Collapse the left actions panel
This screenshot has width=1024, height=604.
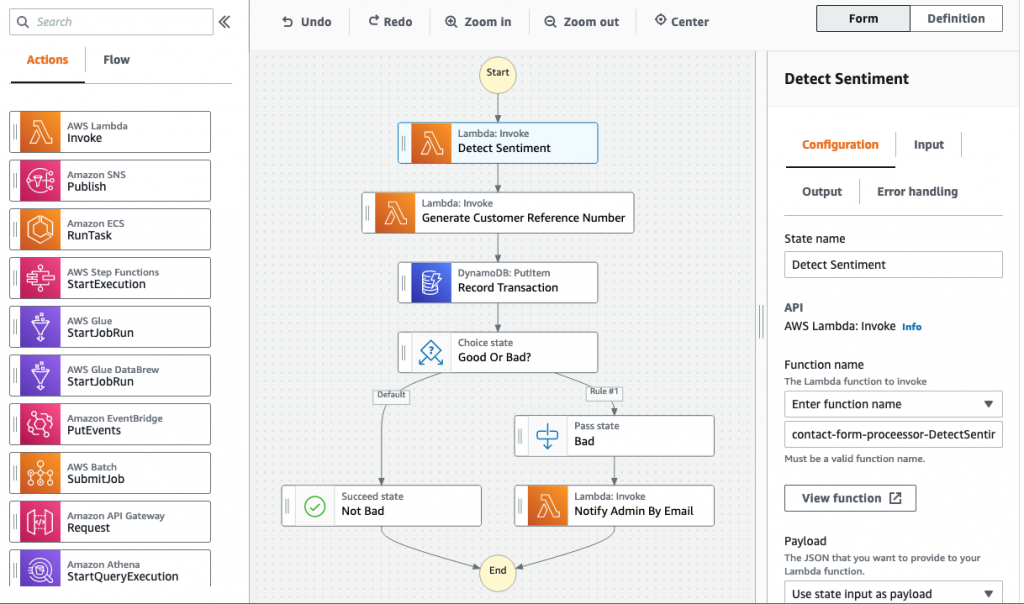[225, 22]
